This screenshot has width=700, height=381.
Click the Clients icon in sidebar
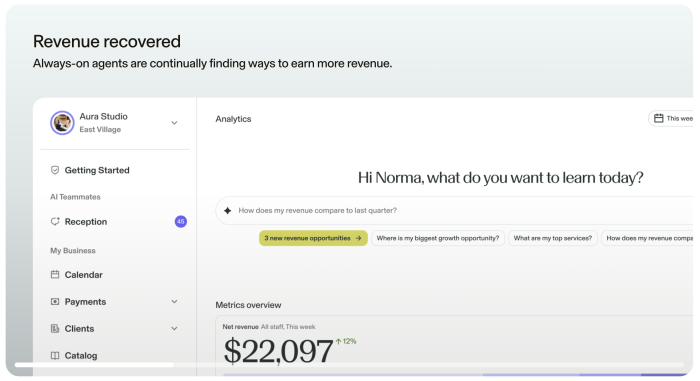pos(55,329)
